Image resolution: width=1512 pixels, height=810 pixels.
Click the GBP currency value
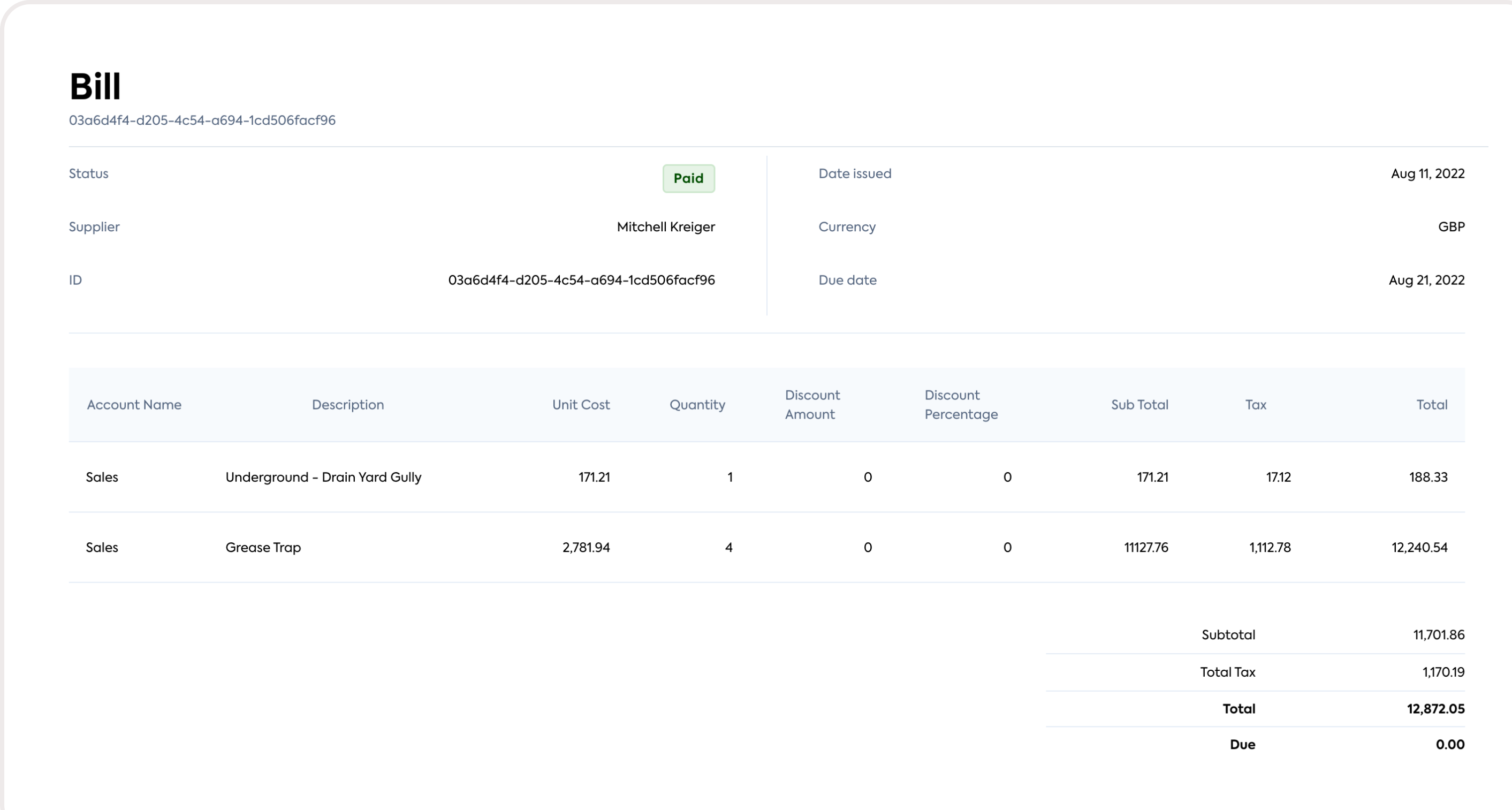[1450, 226]
